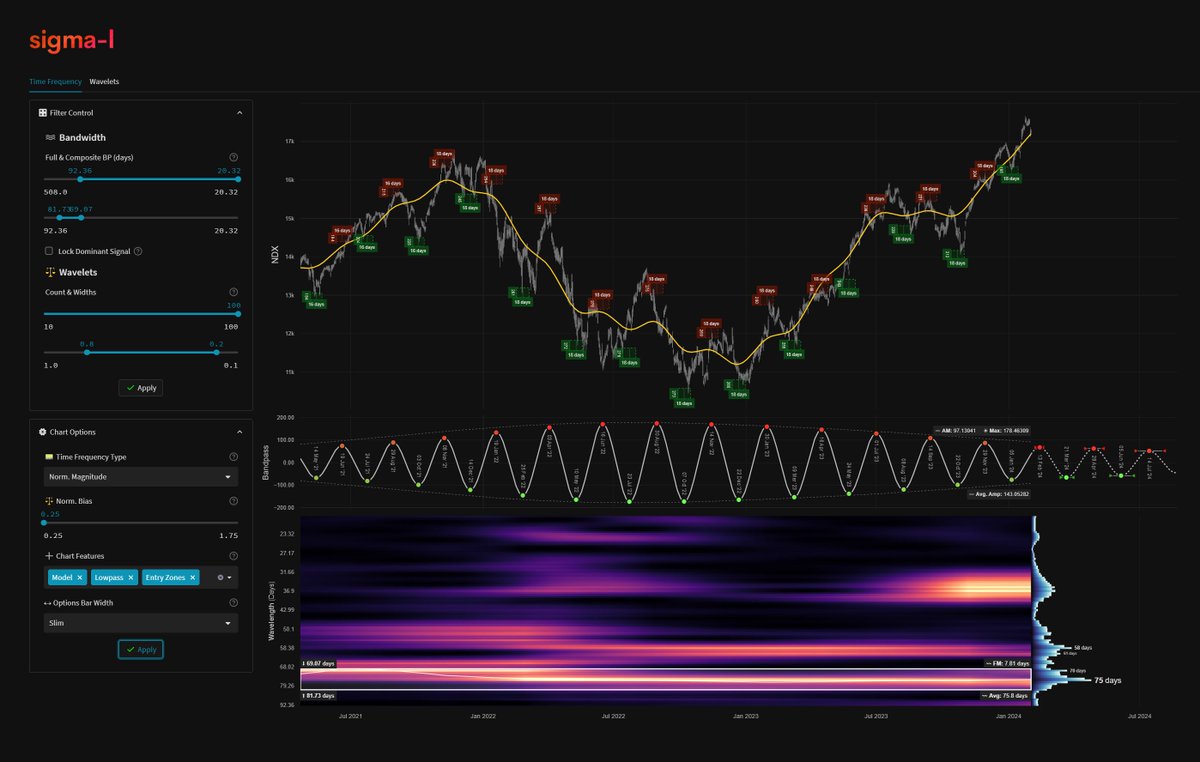Click the Norm. Bias slider handle

point(46,522)
